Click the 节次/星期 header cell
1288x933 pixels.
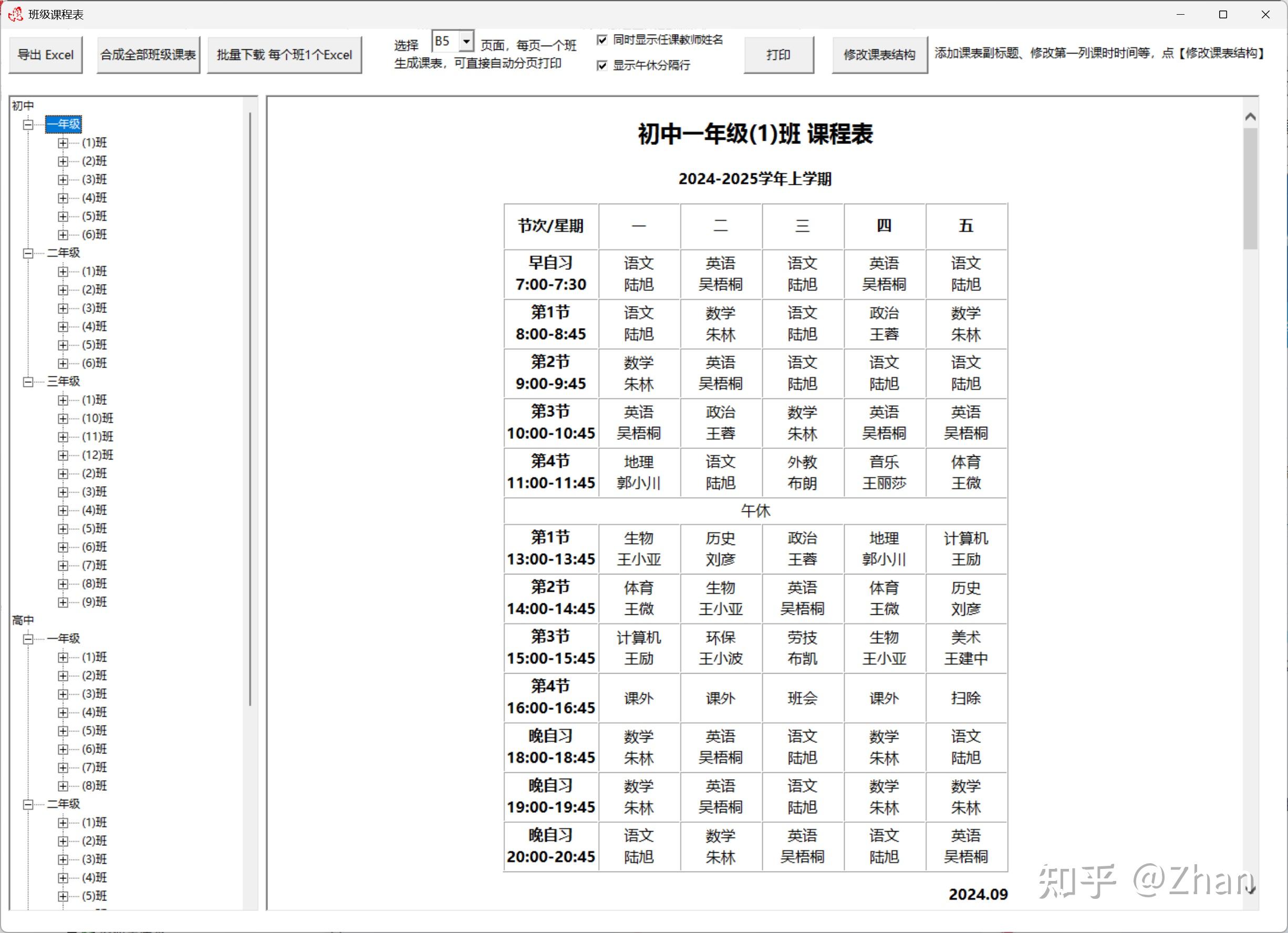tap(551, 226)
